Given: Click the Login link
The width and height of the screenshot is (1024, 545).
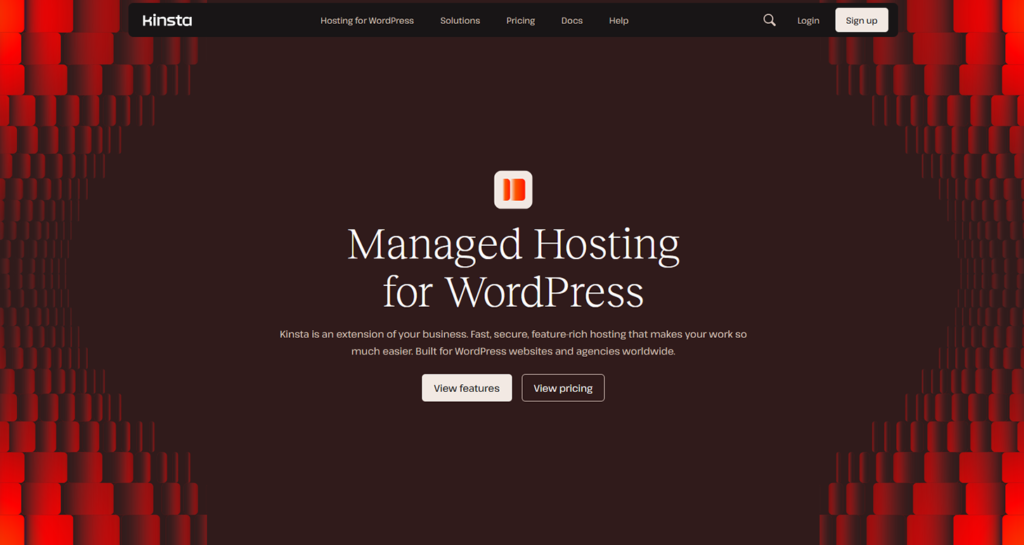Looking at the screenshot, I should click(x=808, y=21).
